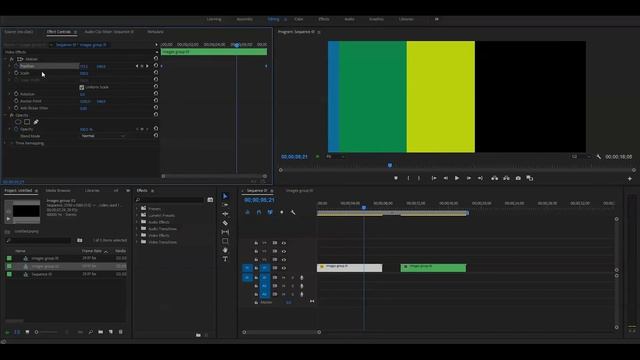640x360 pixels.
Task: Toggle Motion effect fx switch
Action: point(11,59)
